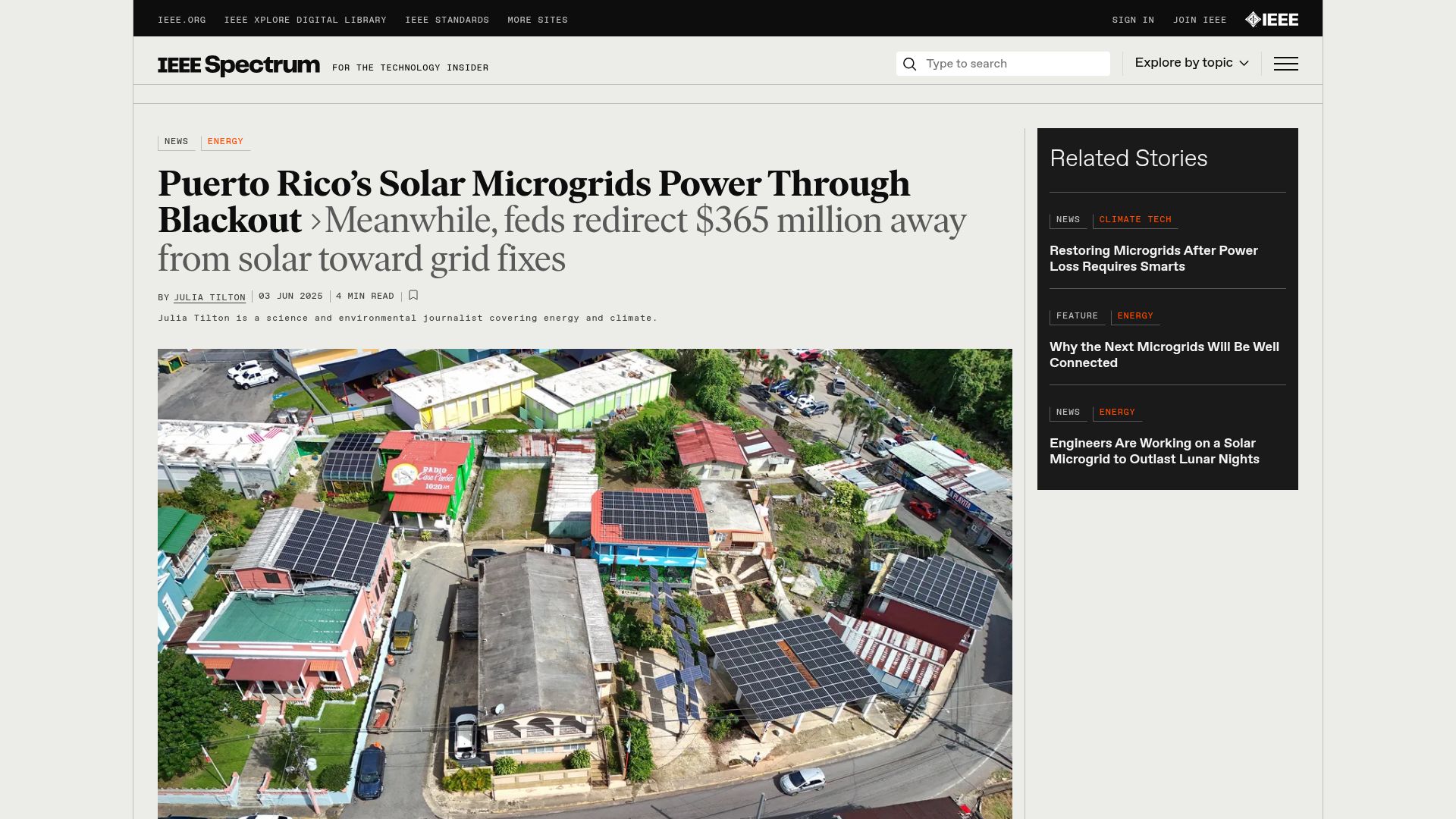Open the hamburger menu icon
This screenshot has width=1456, height=819.
click(x=1286, y=64)
